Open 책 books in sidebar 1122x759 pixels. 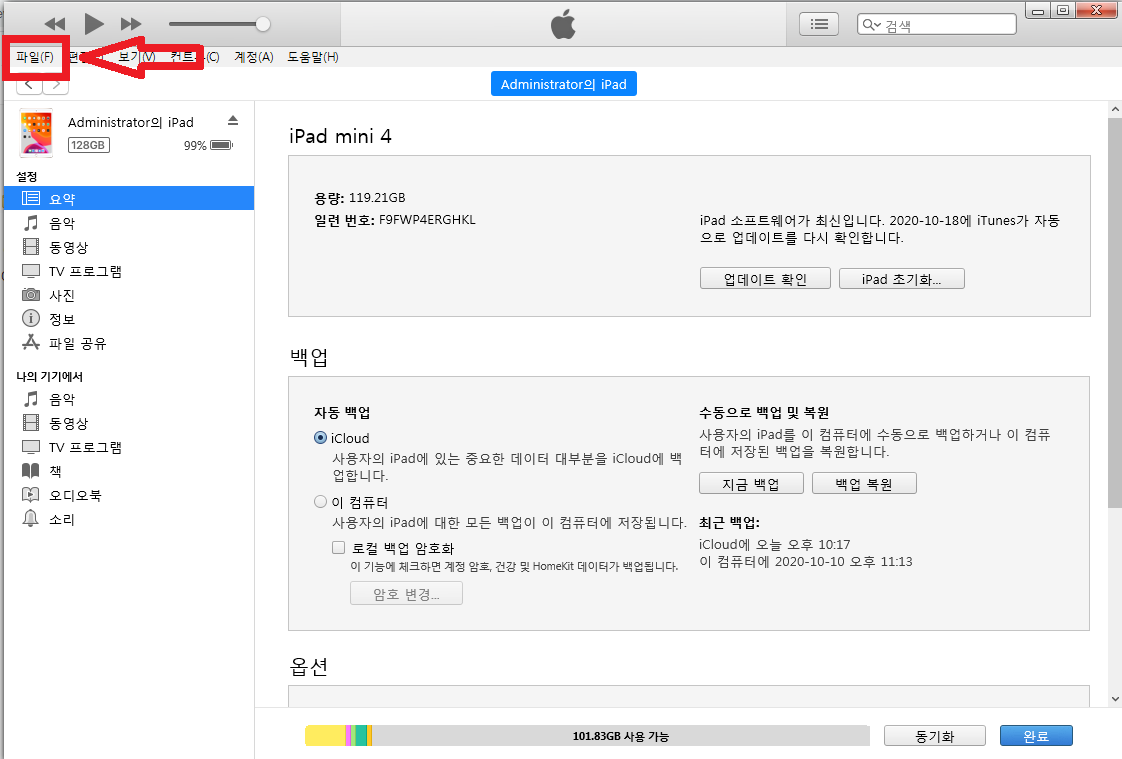(129, 471)
